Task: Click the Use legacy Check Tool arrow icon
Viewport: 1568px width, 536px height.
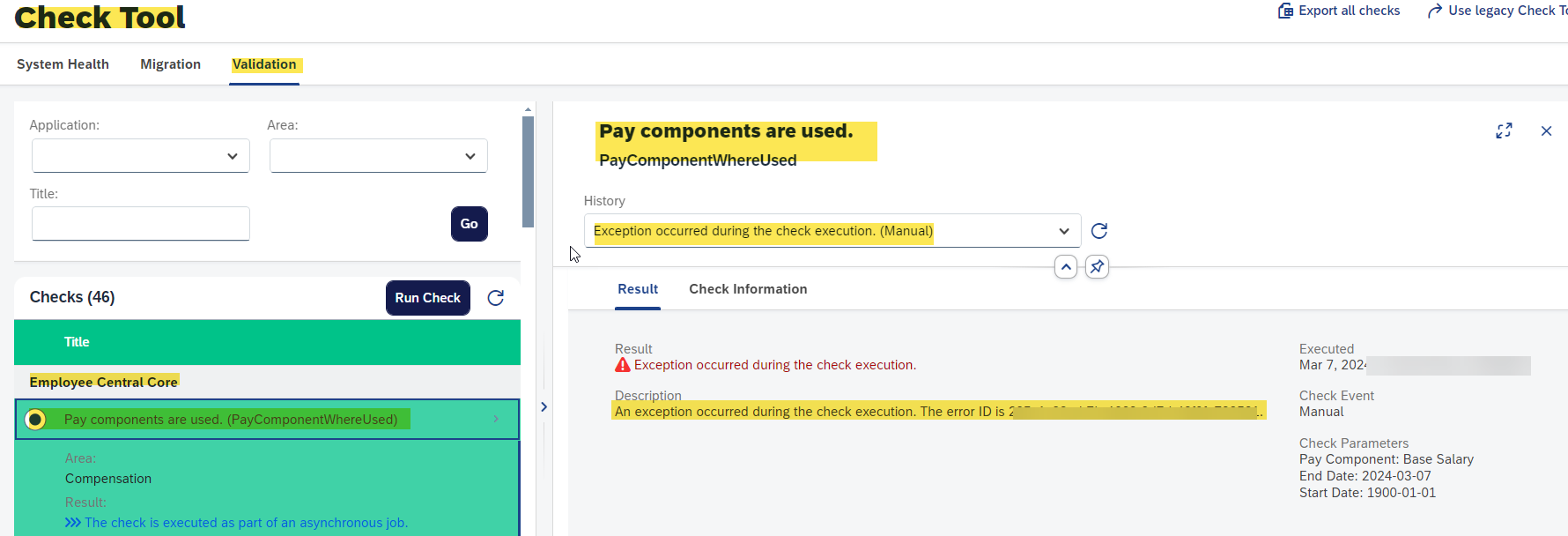Action: click(1435, 11)
